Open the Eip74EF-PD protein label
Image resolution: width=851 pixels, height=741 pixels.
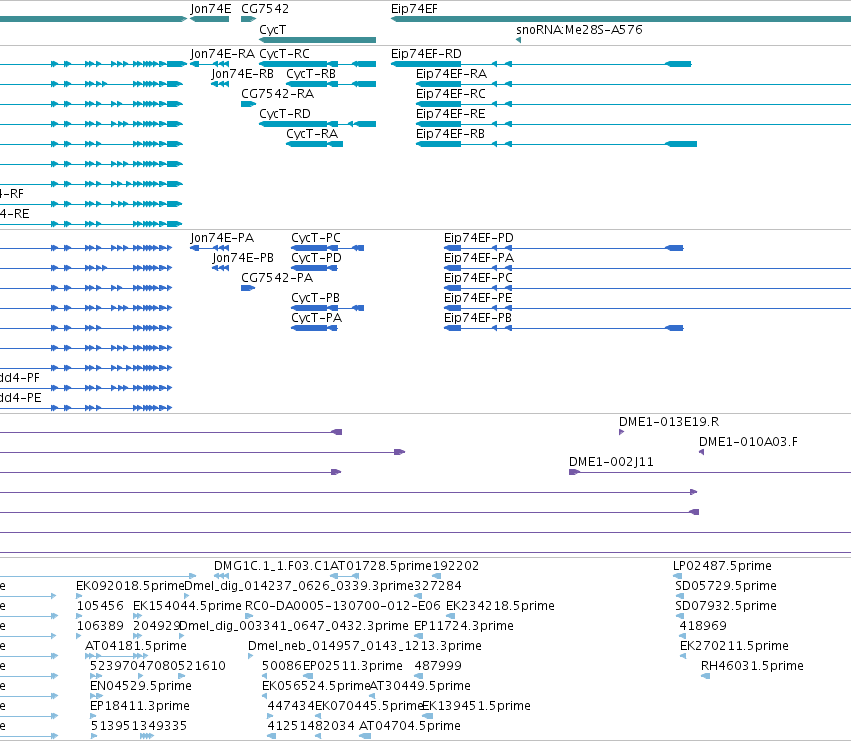pyautogui.click(x=479, y=238)
